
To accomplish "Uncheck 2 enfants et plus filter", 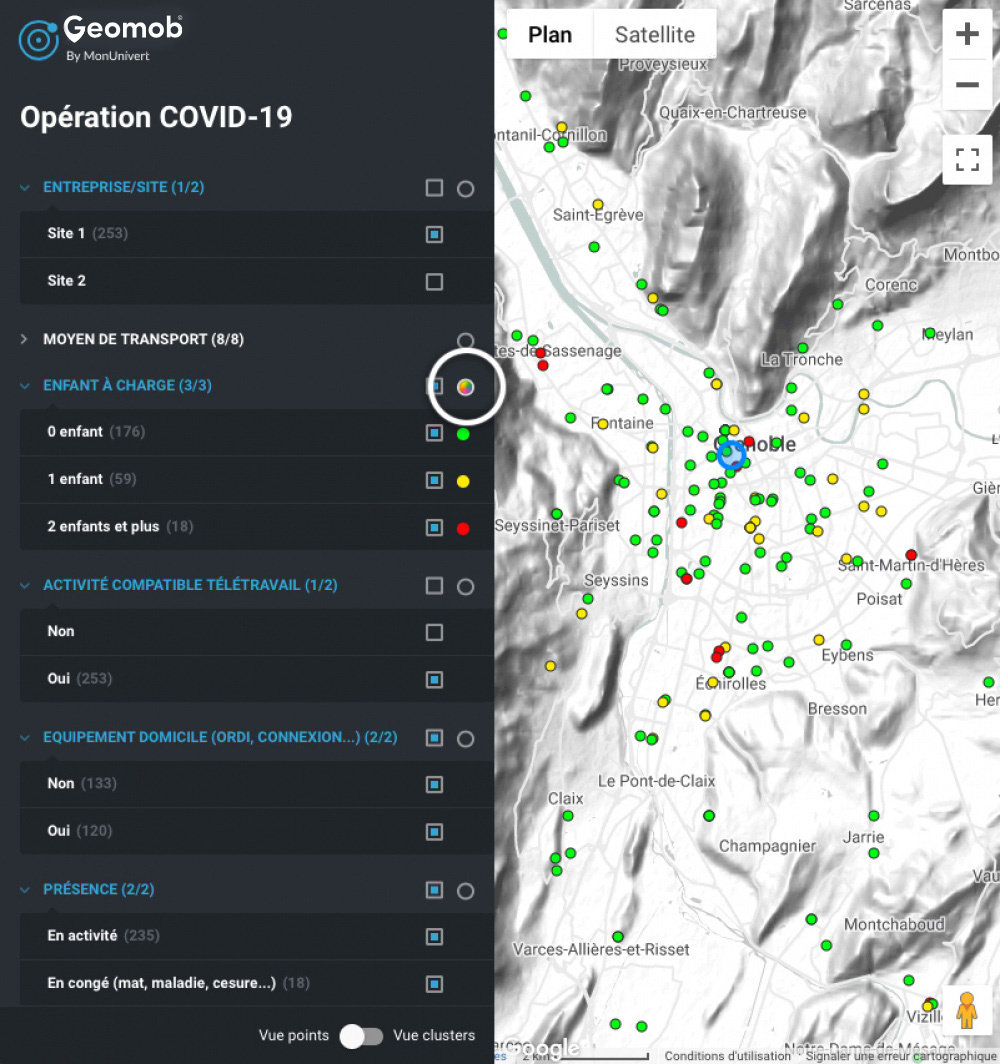I will [434, 527].
